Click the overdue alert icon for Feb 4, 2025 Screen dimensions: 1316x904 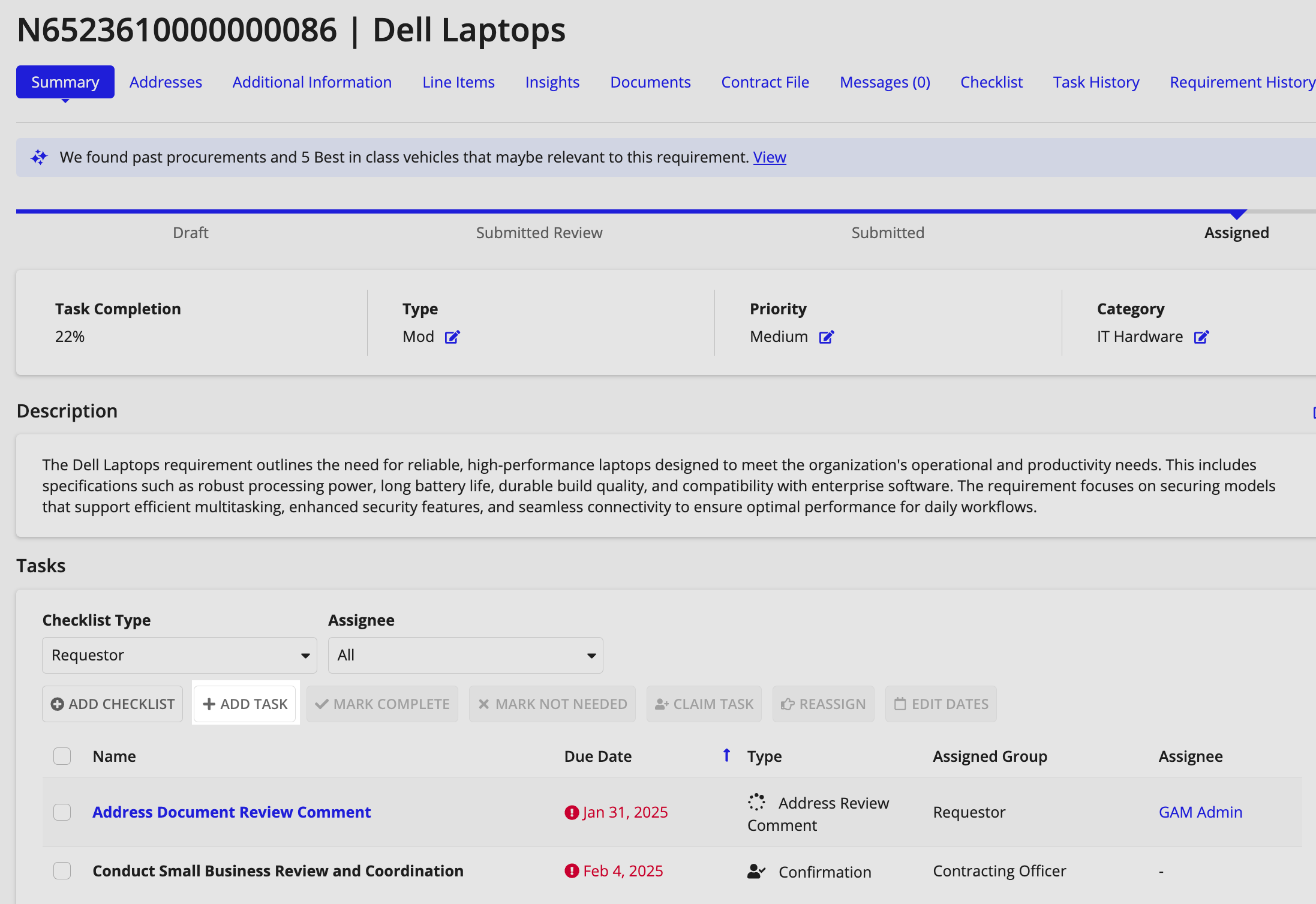(x=572, y=871)
